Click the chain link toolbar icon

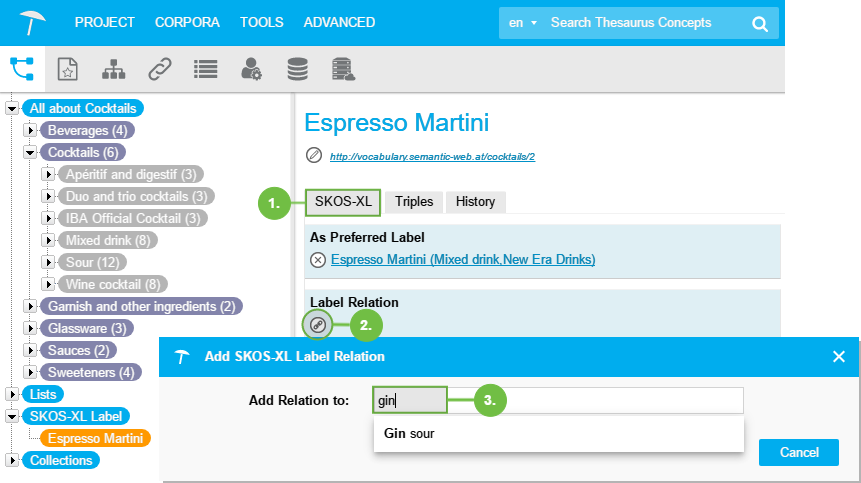[160, 69]
